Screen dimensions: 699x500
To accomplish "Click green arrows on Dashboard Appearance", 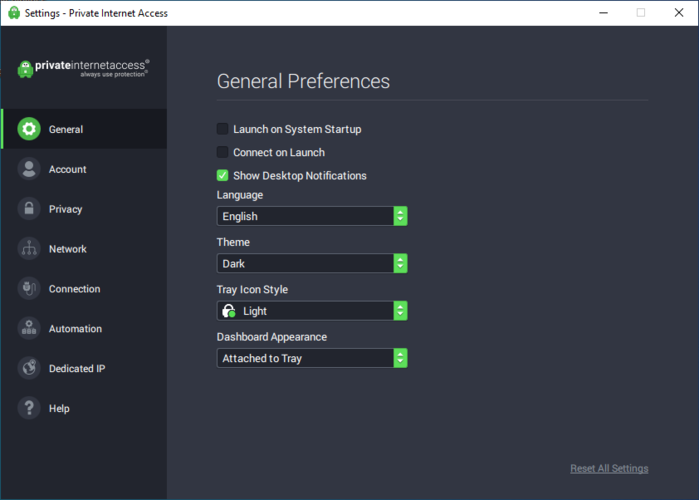I will point(400,358).
